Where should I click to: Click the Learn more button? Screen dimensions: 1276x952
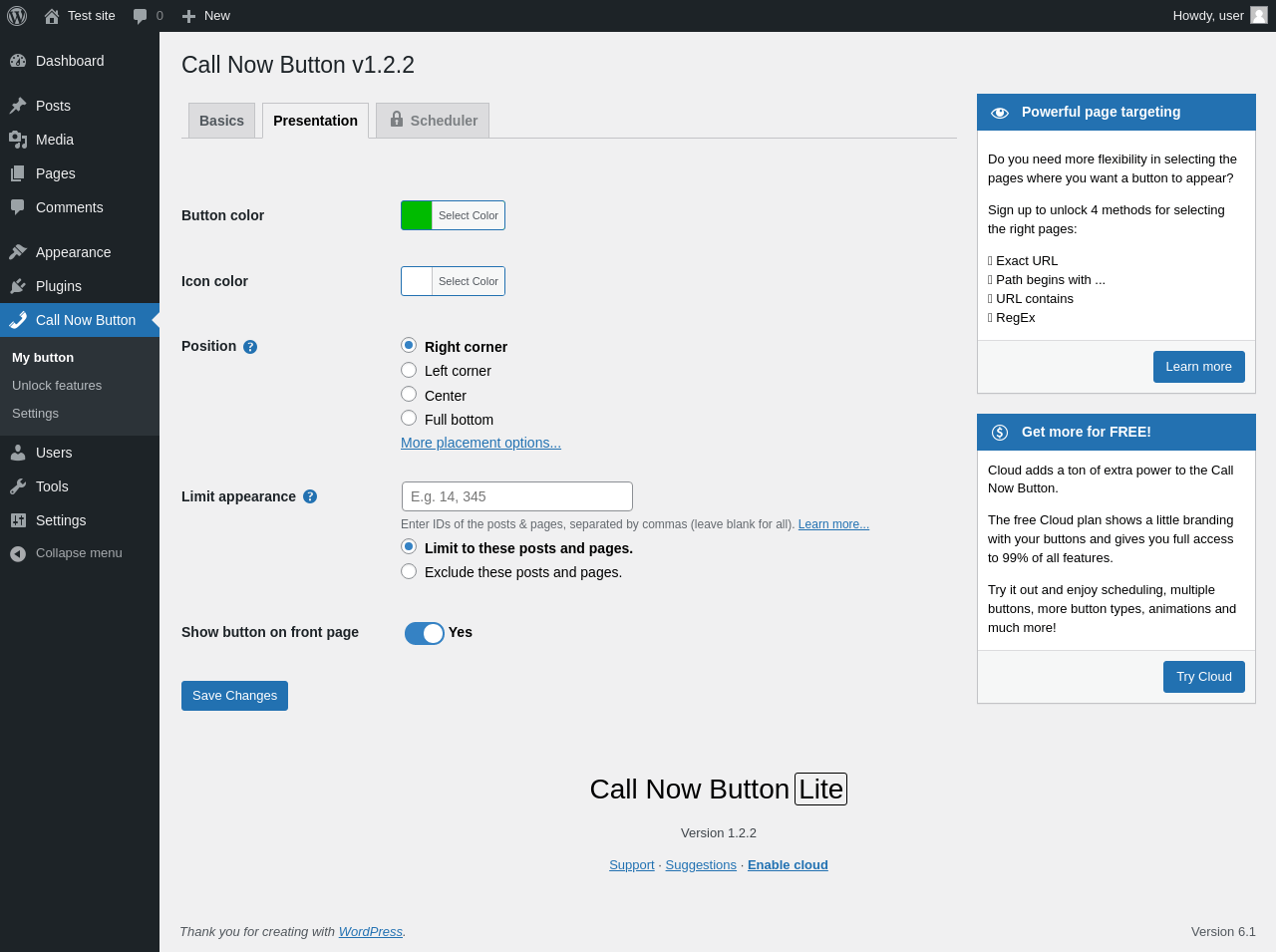click(x=1198, y=367)
